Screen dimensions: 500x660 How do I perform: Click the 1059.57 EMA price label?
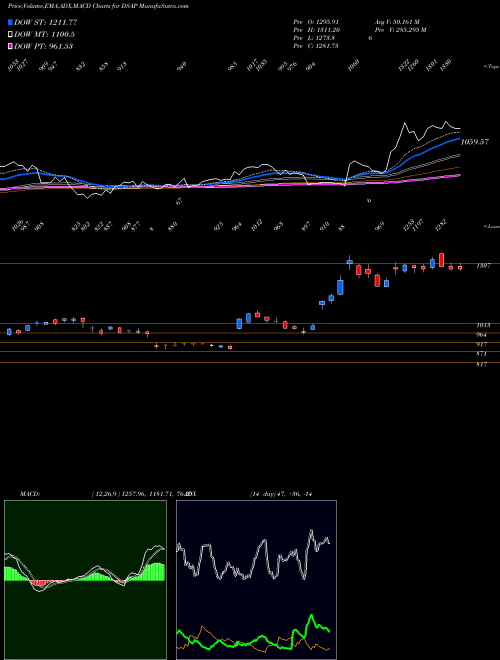click(x=475, y=142)
